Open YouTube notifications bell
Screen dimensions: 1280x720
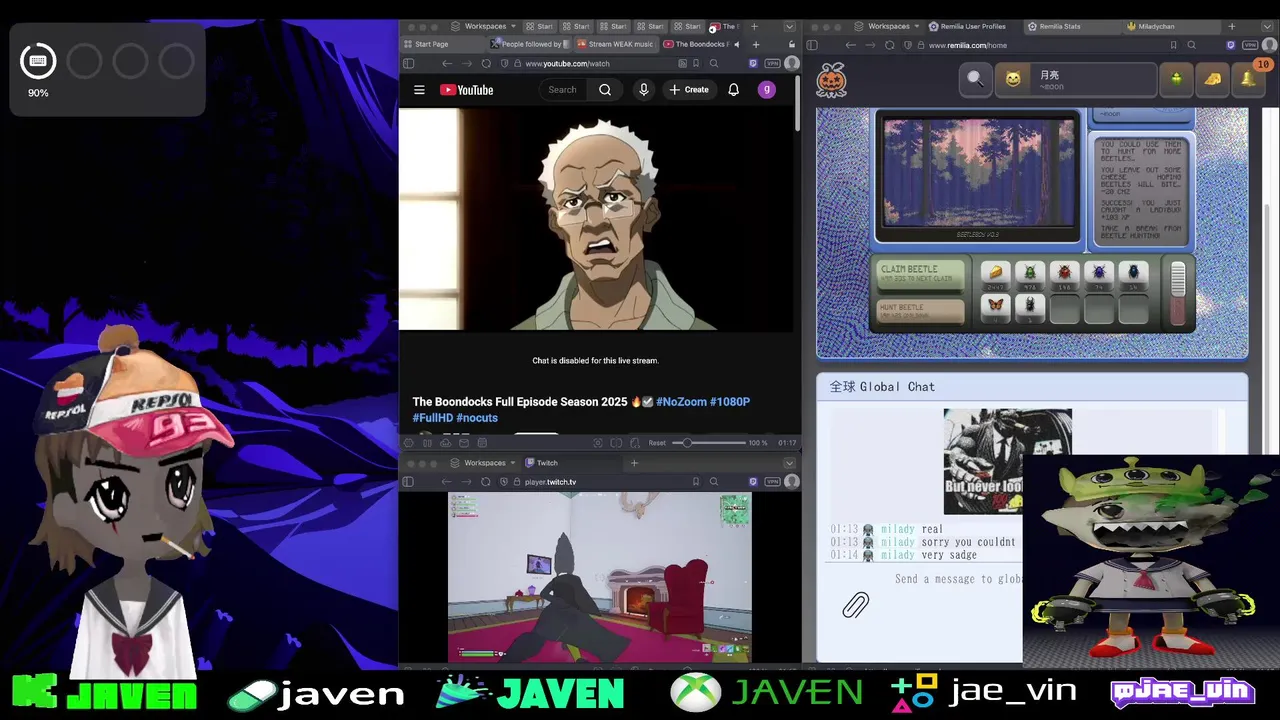pos(733,90)
